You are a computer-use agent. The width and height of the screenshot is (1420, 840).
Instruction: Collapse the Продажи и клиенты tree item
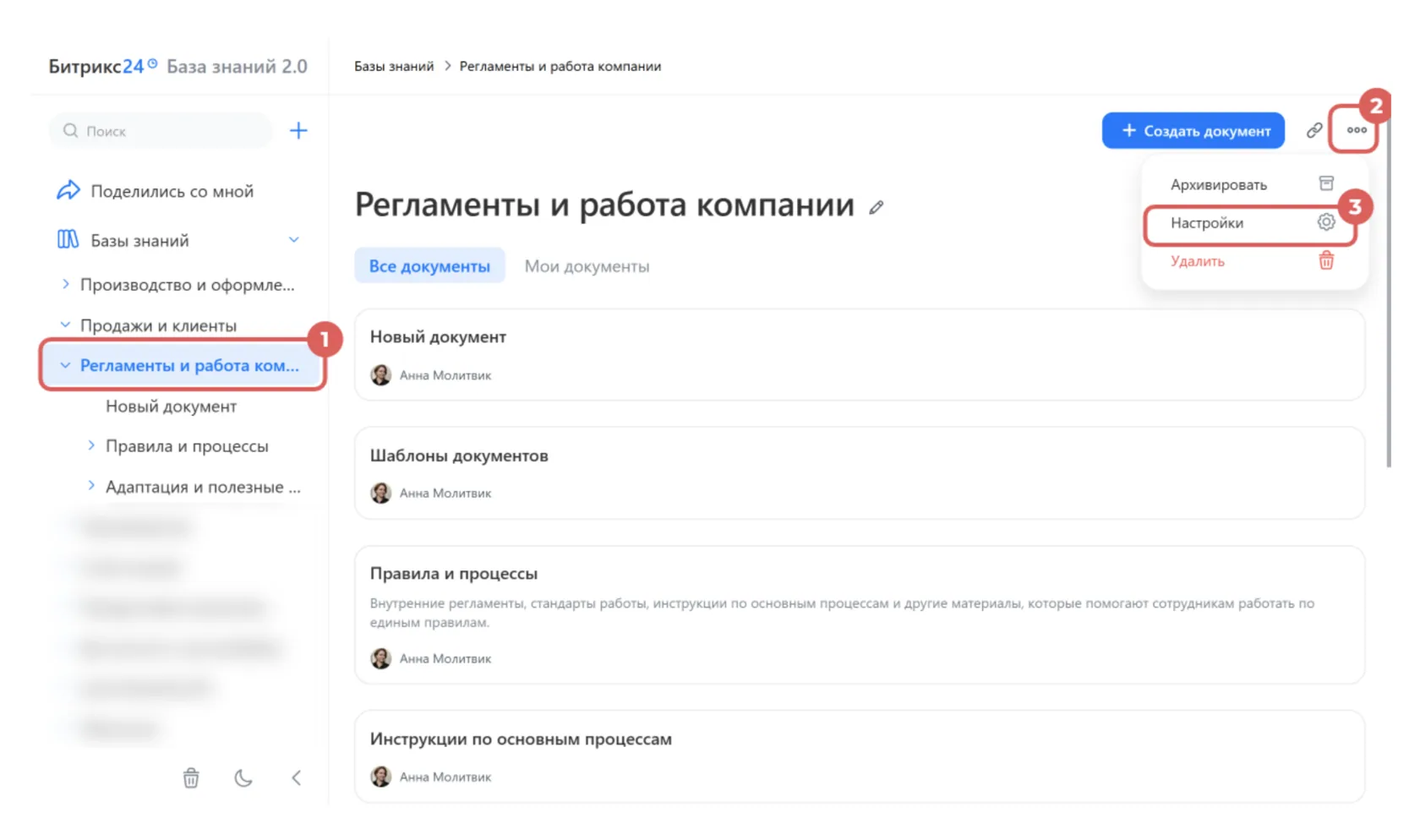pos(65,325)
